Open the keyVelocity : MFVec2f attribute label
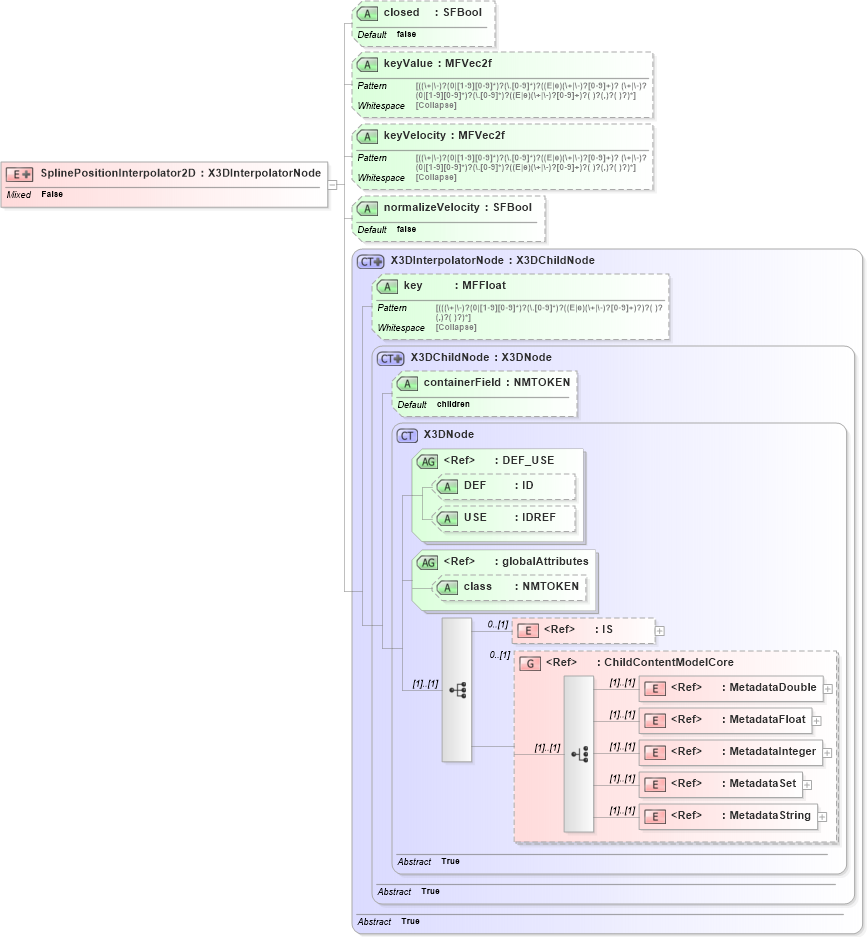 pos(444,136)
